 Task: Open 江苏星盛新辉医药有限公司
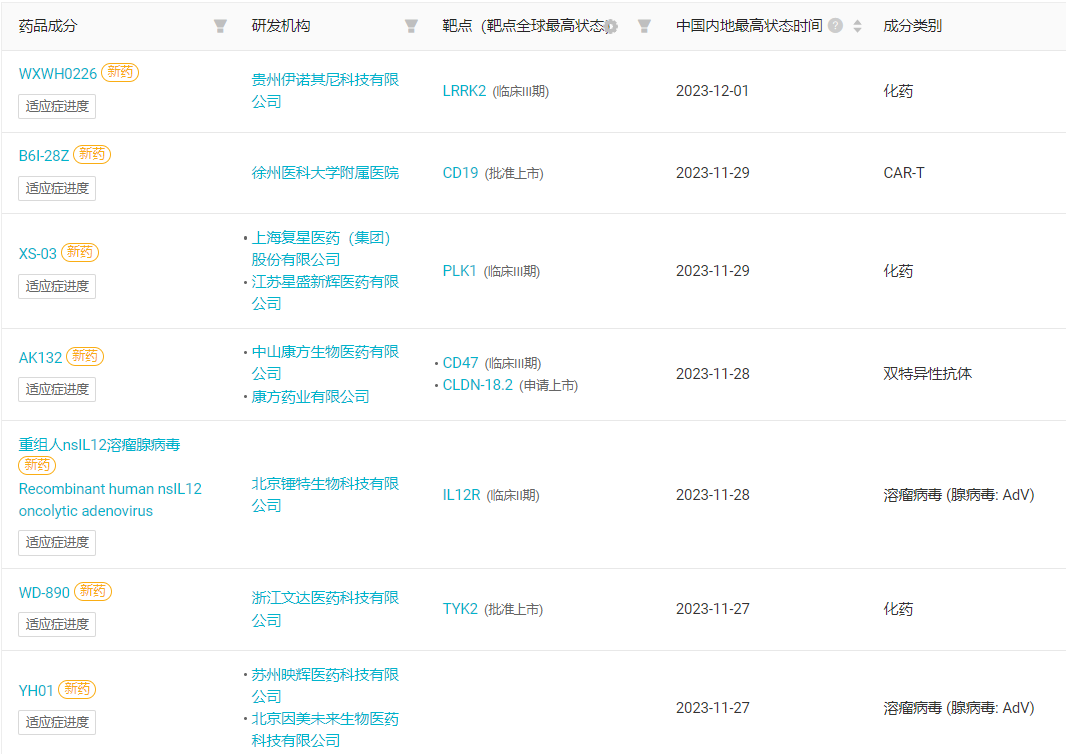325,292
